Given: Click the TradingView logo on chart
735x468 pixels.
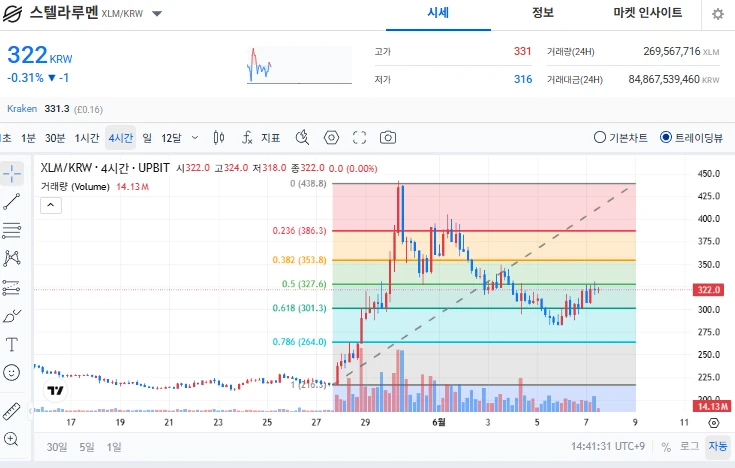Looking at the screenshot, I should pos(55,390).
